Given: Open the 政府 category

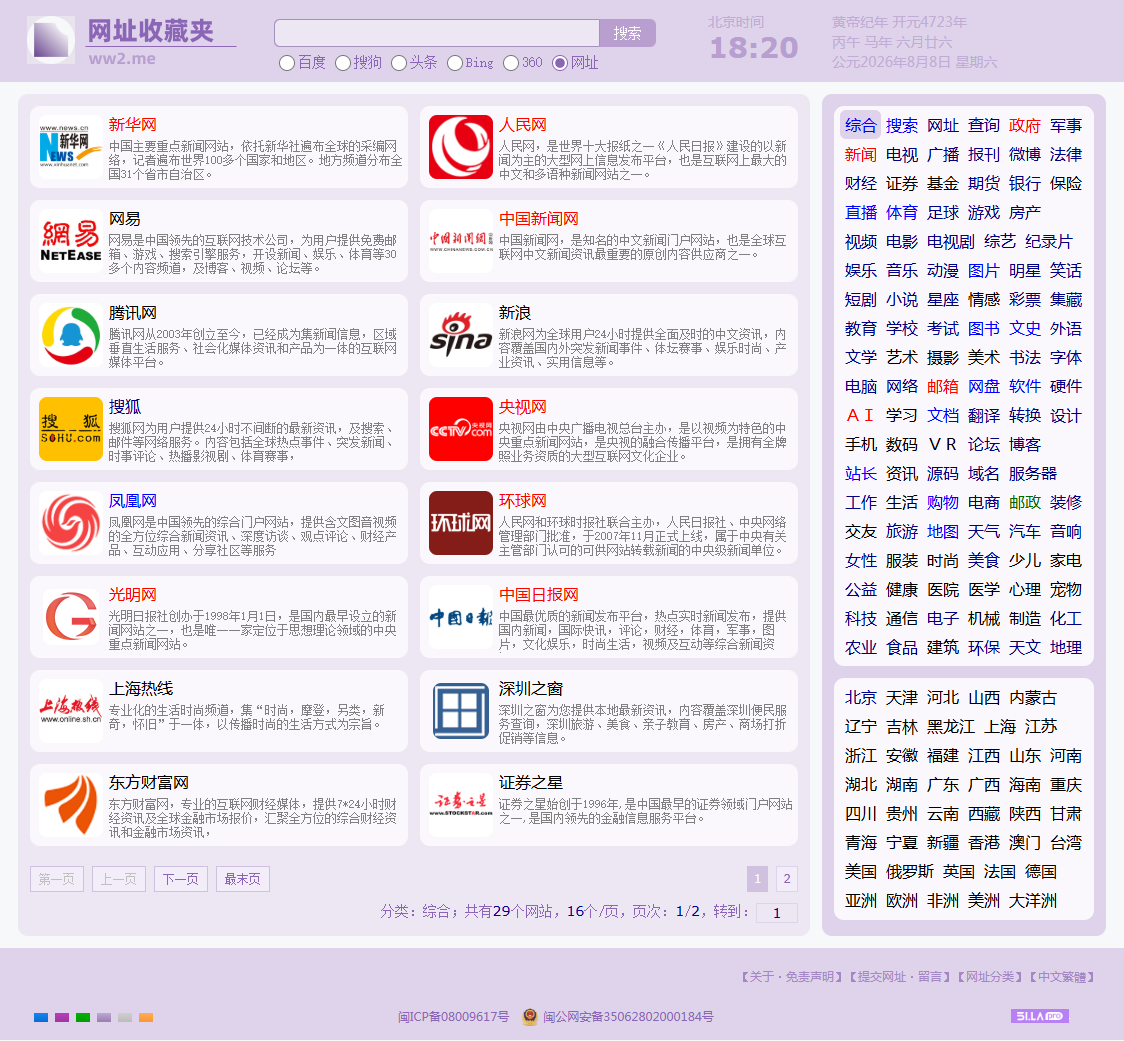Looking at the screenshot, I should (x=1024, y=125).
